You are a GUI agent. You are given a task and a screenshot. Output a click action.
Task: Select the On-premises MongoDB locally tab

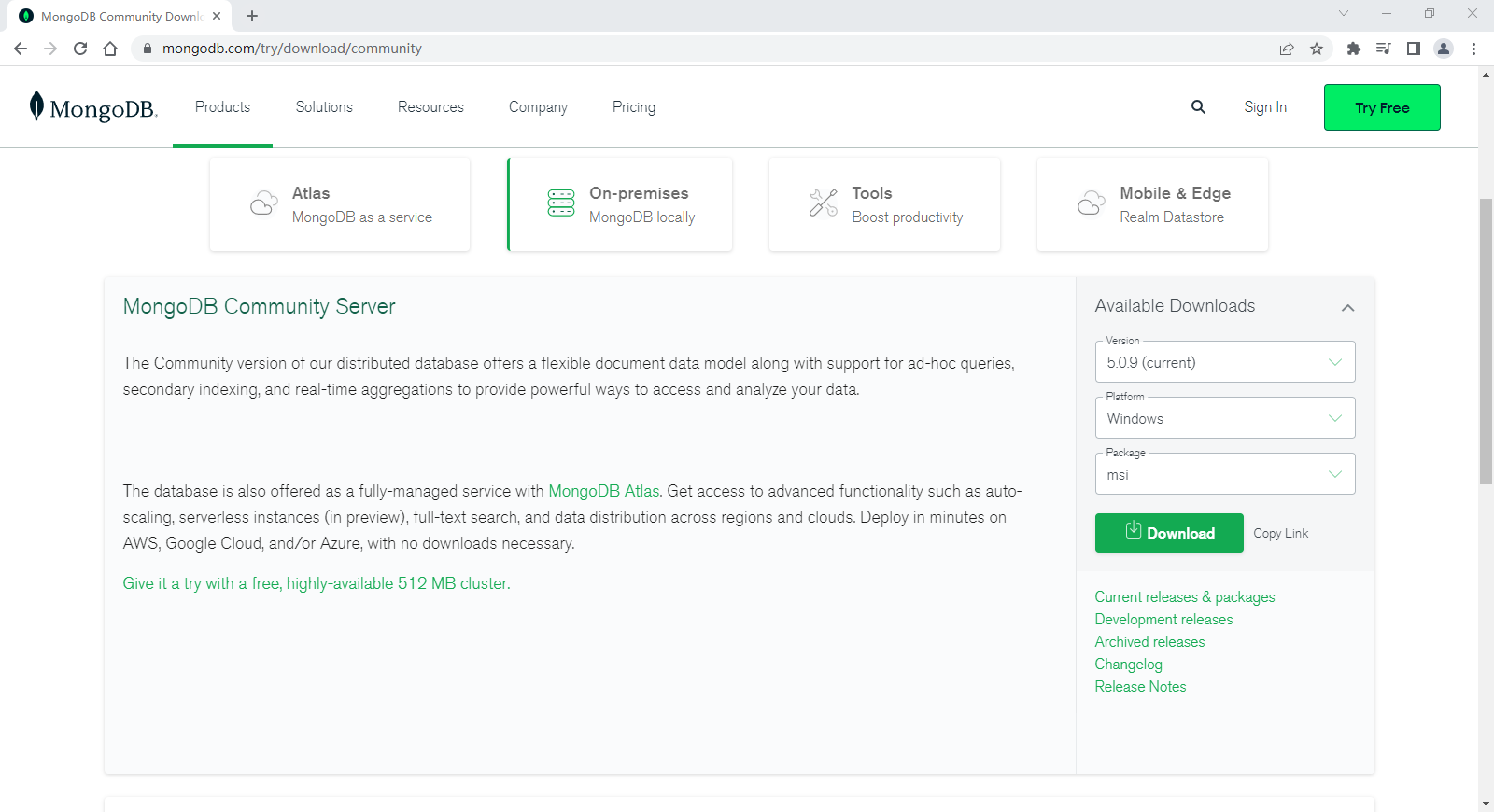pyautogui.click(x=620, y=204)
